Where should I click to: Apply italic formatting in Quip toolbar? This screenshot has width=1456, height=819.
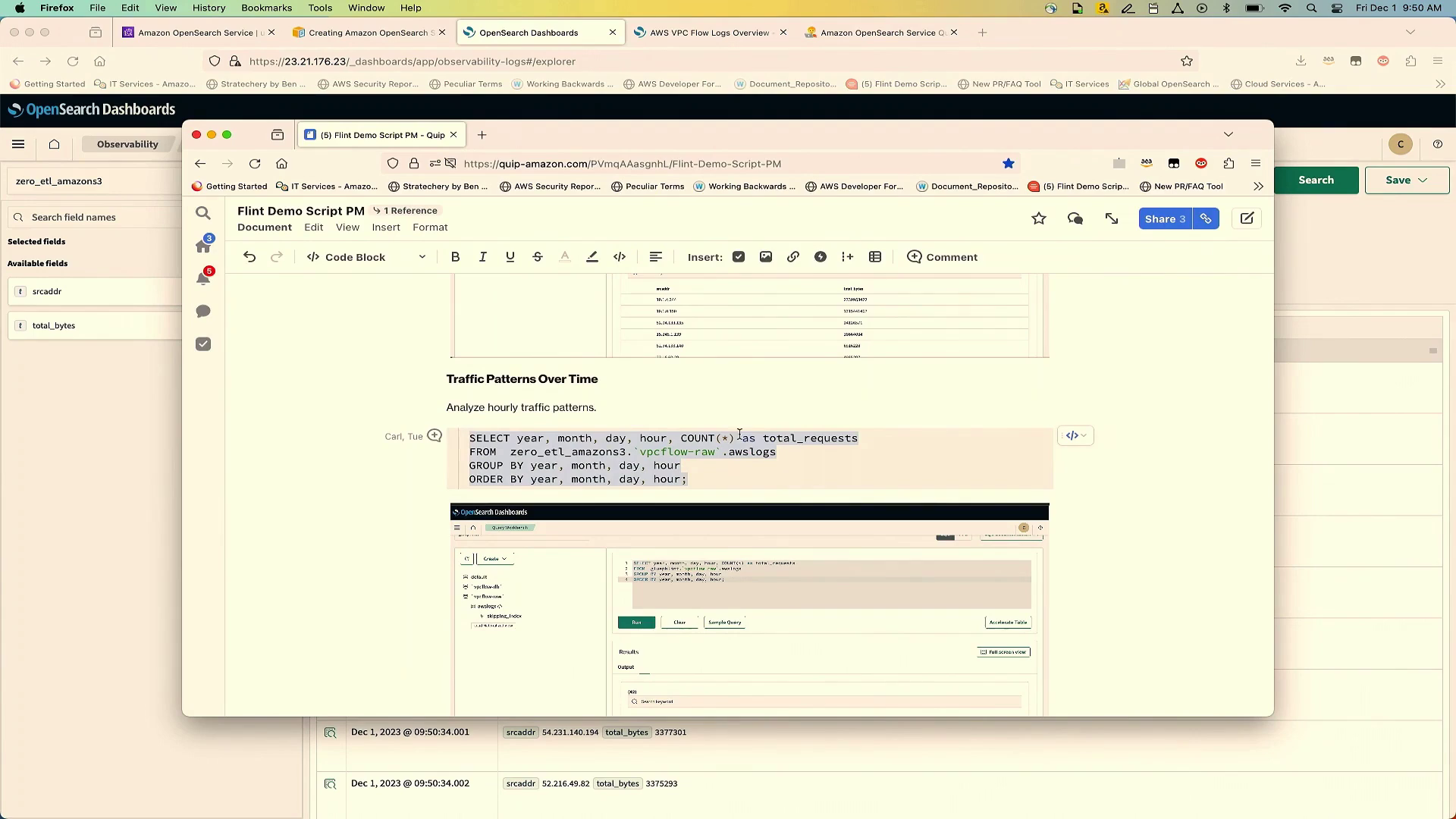pos(482,257)
